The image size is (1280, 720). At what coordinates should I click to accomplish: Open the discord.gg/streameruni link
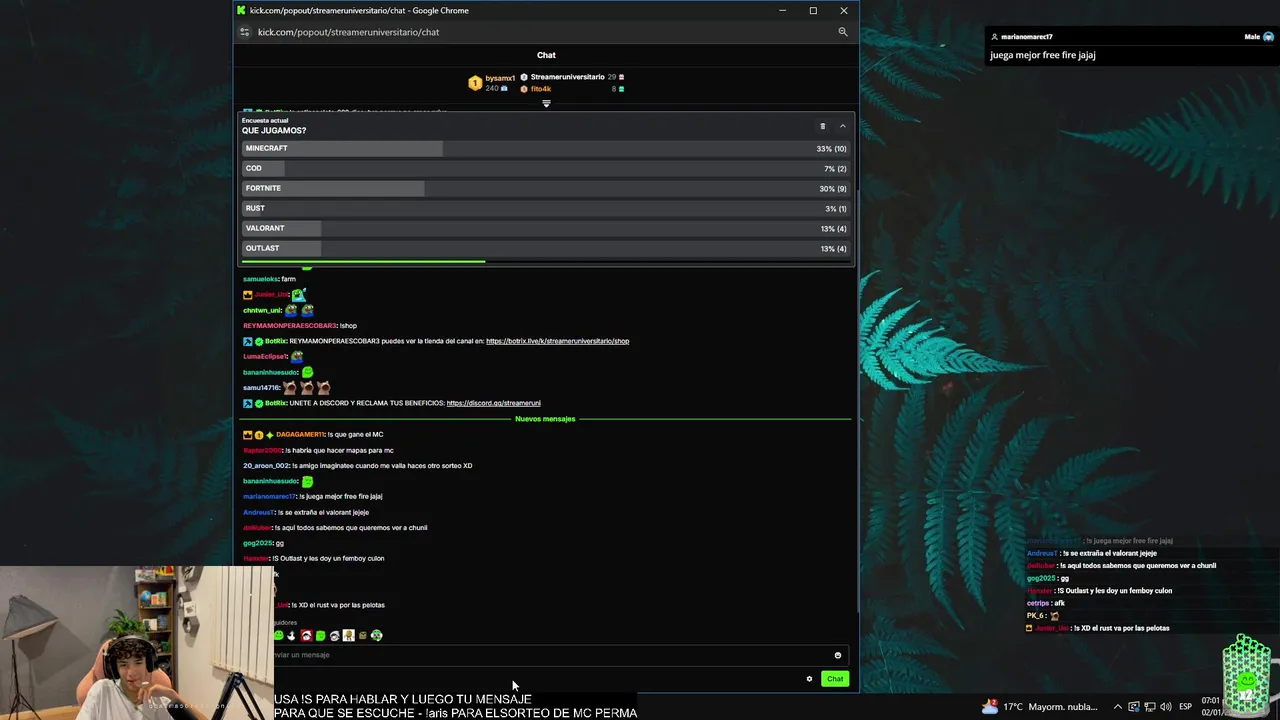pyautogui.click(x=493, y=403)
